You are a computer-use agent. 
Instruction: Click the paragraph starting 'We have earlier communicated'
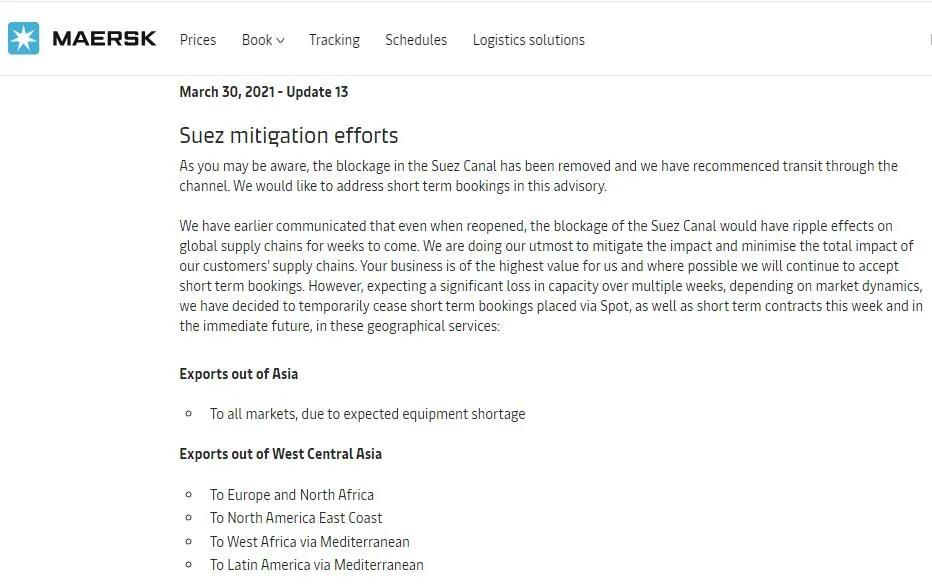point(550,276)
